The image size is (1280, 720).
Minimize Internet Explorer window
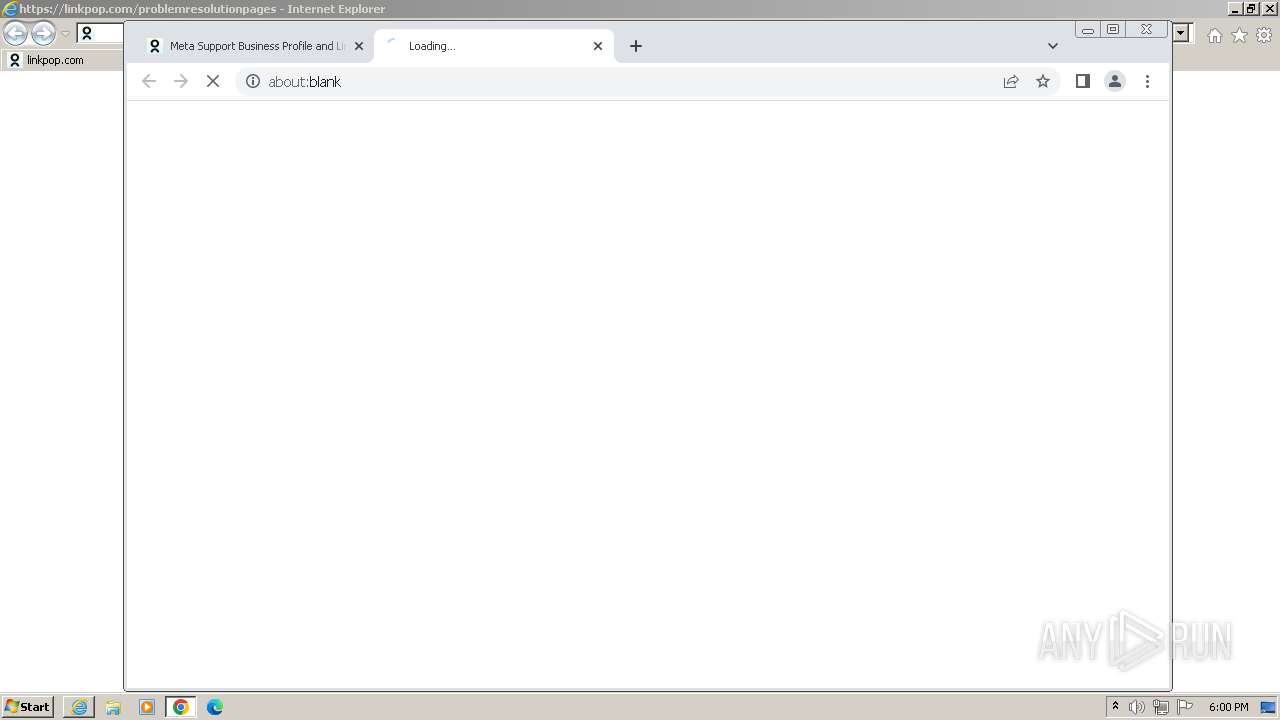coord(1235,9)
